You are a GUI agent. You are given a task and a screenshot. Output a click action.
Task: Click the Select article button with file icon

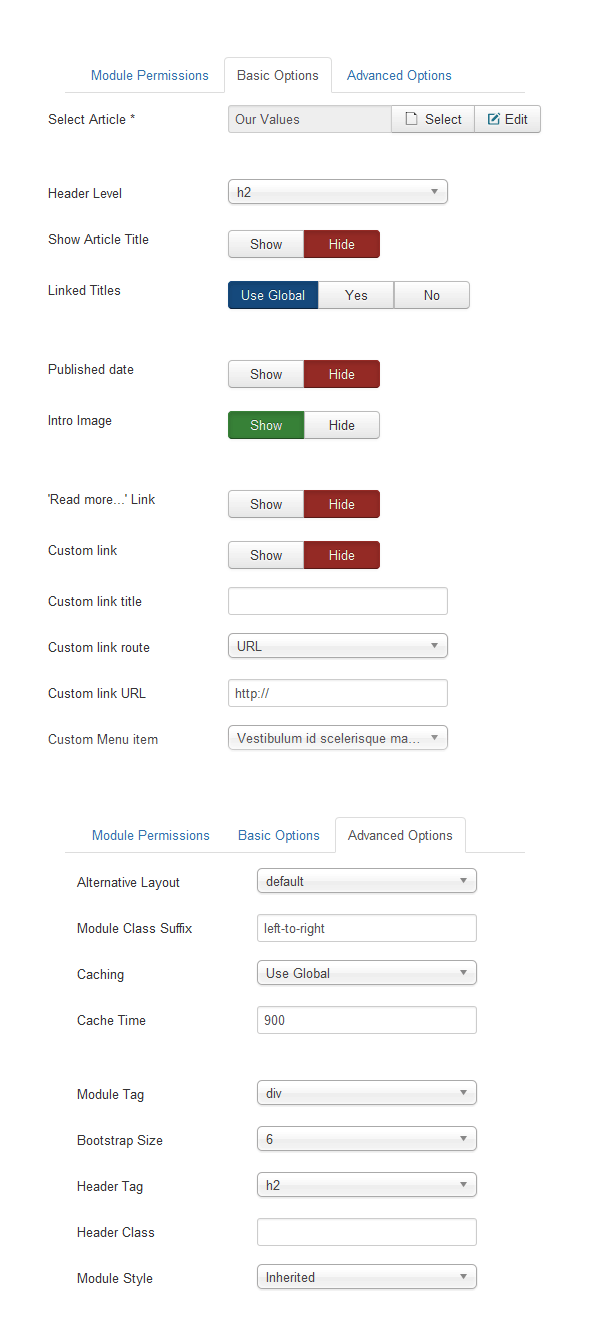click(x=433, y=119)
